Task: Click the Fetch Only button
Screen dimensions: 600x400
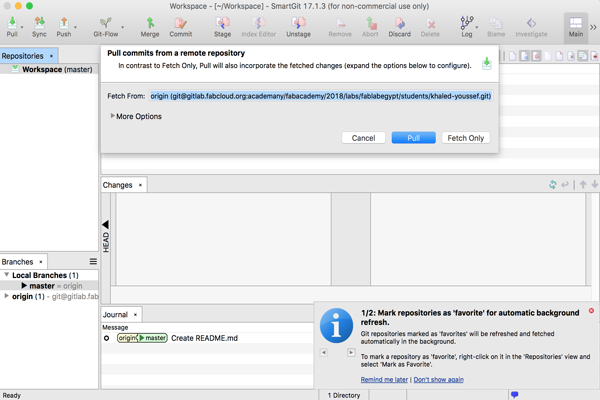Action: coord(466,138)
